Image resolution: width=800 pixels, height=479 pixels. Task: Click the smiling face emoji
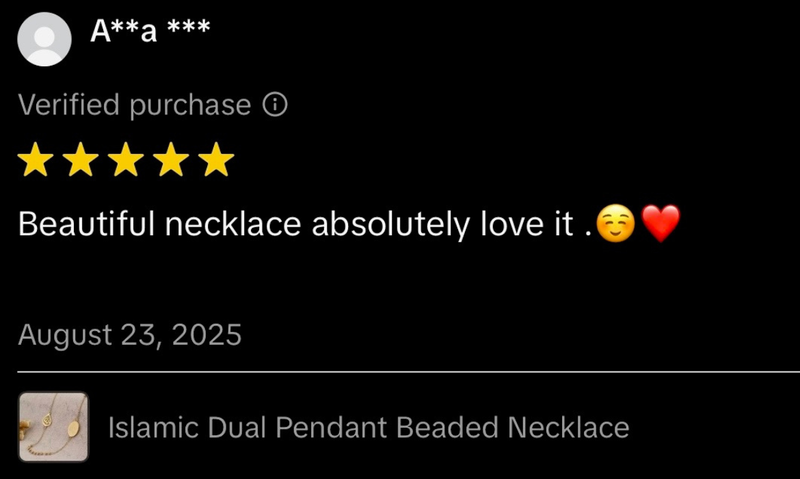coord(616,223)
